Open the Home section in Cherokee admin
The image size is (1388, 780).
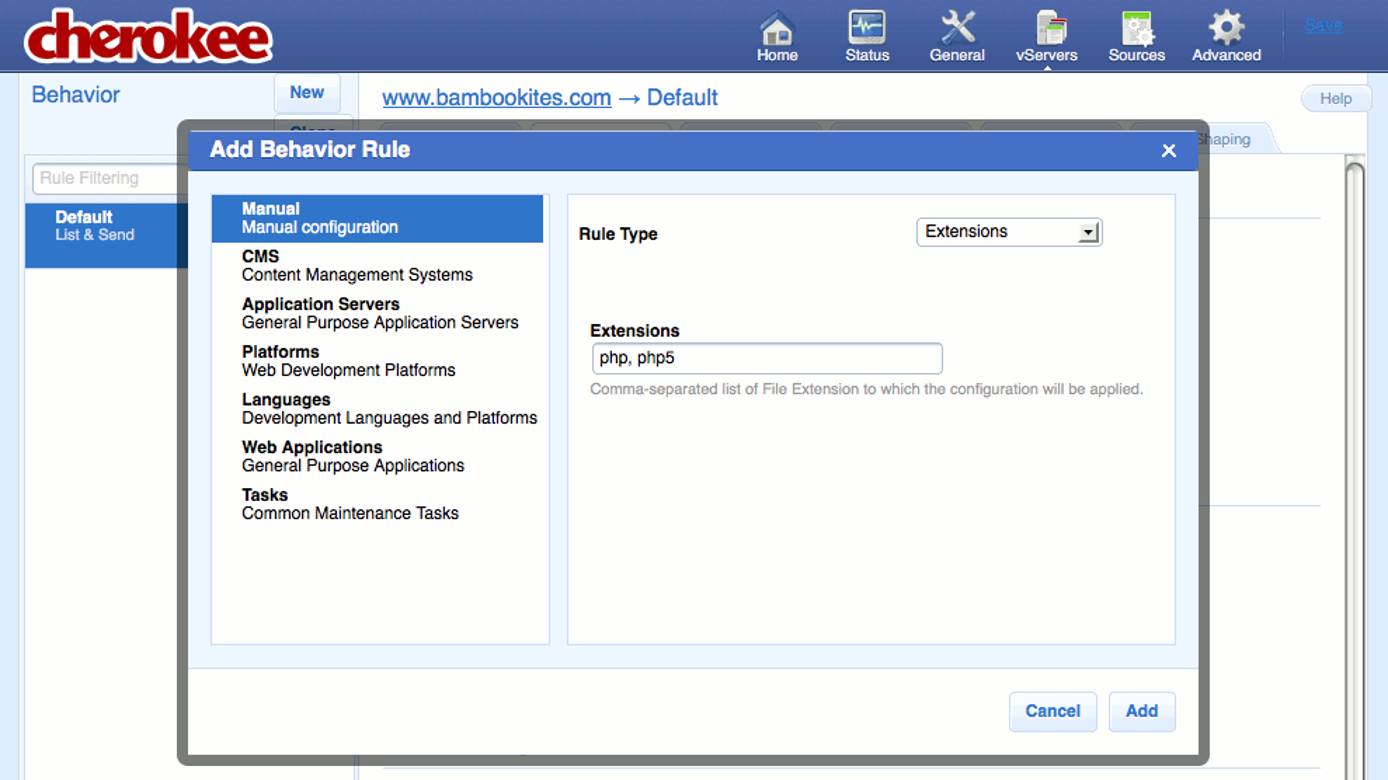click(777, 35)
